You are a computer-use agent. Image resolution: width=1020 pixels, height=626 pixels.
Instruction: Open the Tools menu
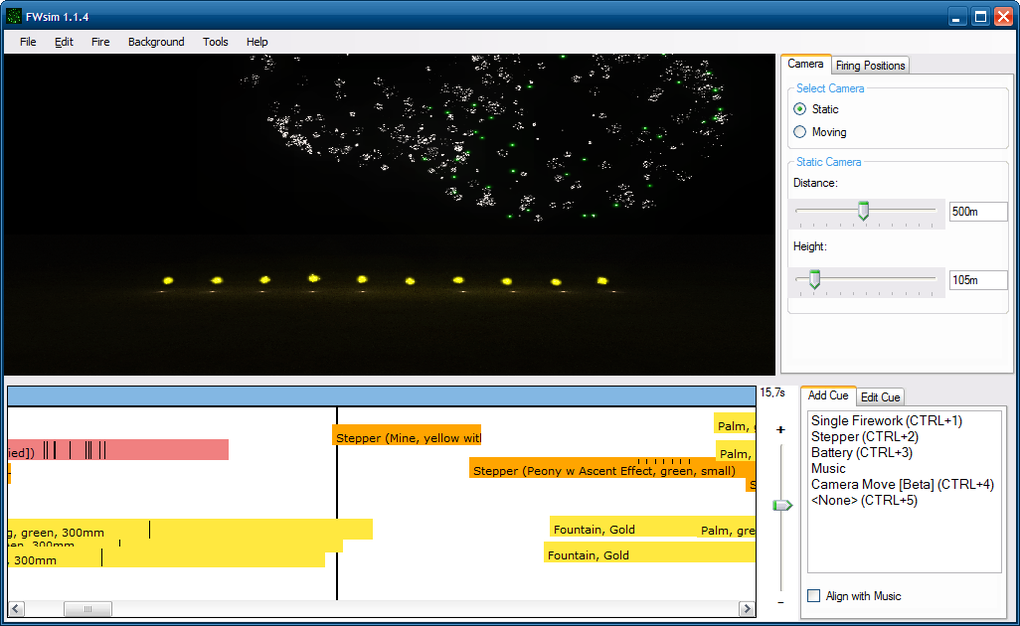tap(215, 42)
